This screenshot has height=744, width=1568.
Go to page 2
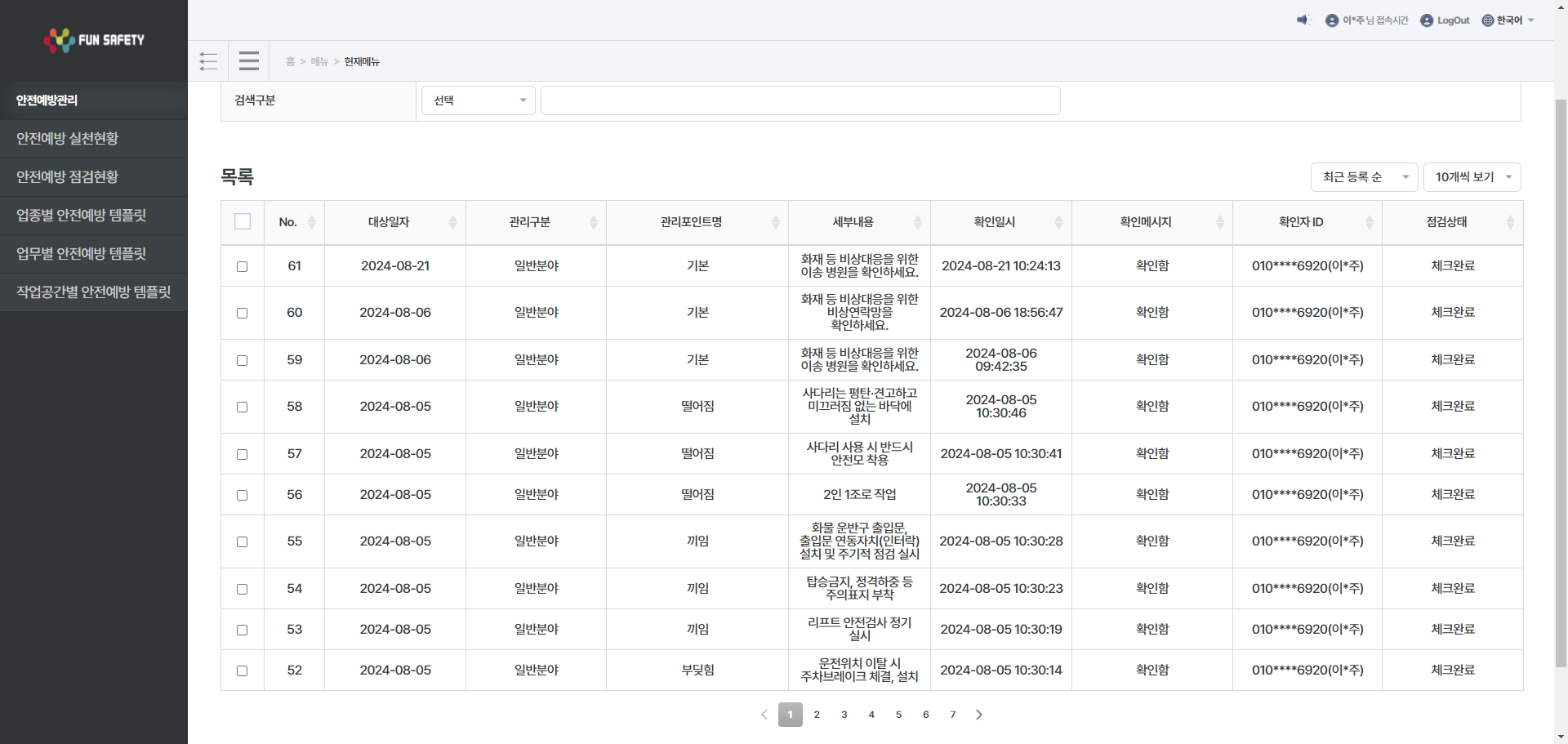coord(817,715)
